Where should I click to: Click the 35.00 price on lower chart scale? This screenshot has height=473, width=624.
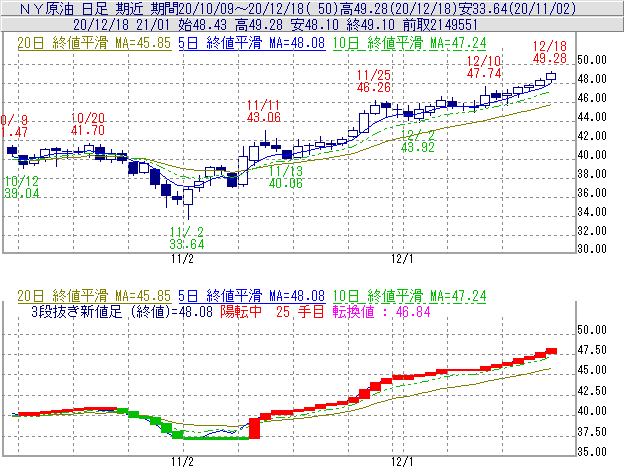coord(592,452)
